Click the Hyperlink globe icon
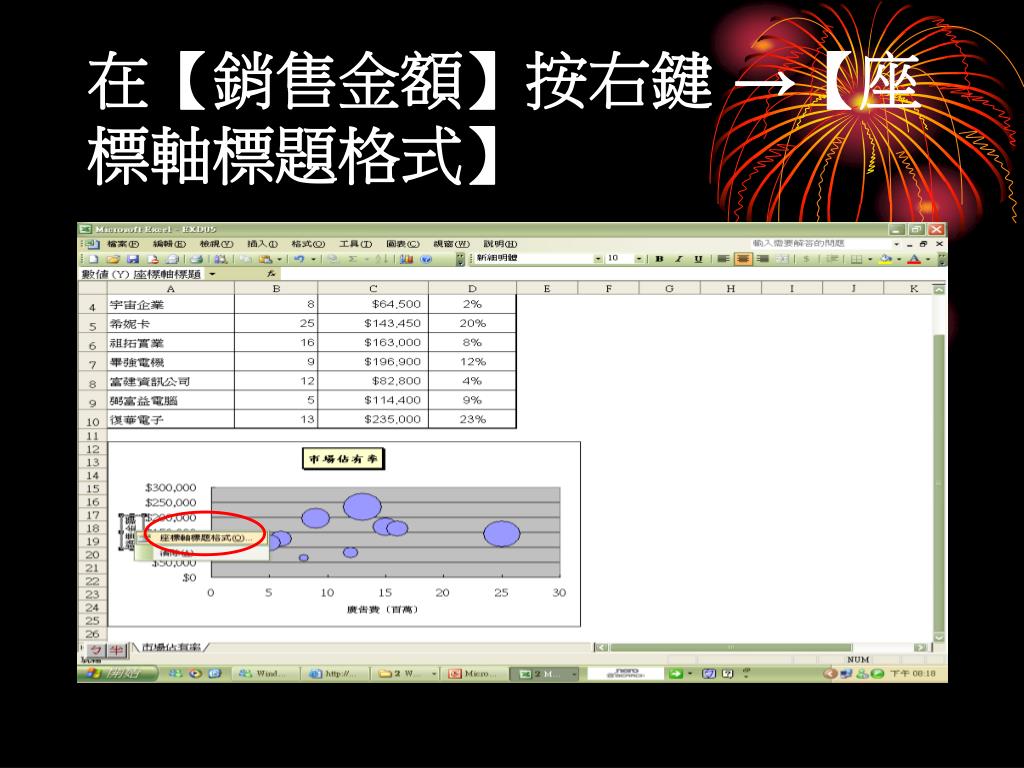Viewport: 1024px width, 768px height. tap(333, 259)
